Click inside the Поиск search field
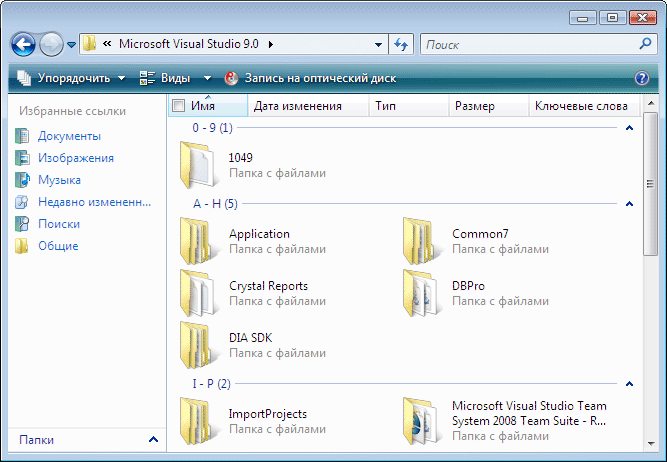Screen dimensions: 667x462 coord(530,44)
